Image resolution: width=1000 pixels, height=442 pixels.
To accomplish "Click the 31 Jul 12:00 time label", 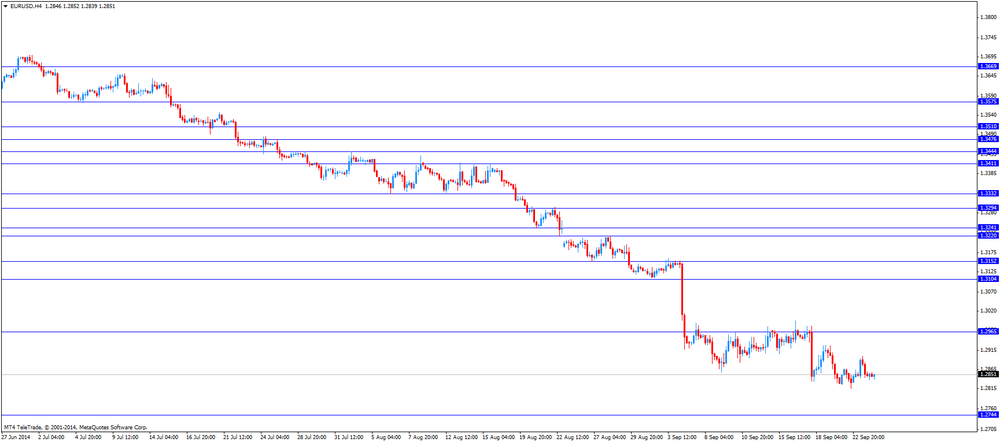I will point(348,438).
